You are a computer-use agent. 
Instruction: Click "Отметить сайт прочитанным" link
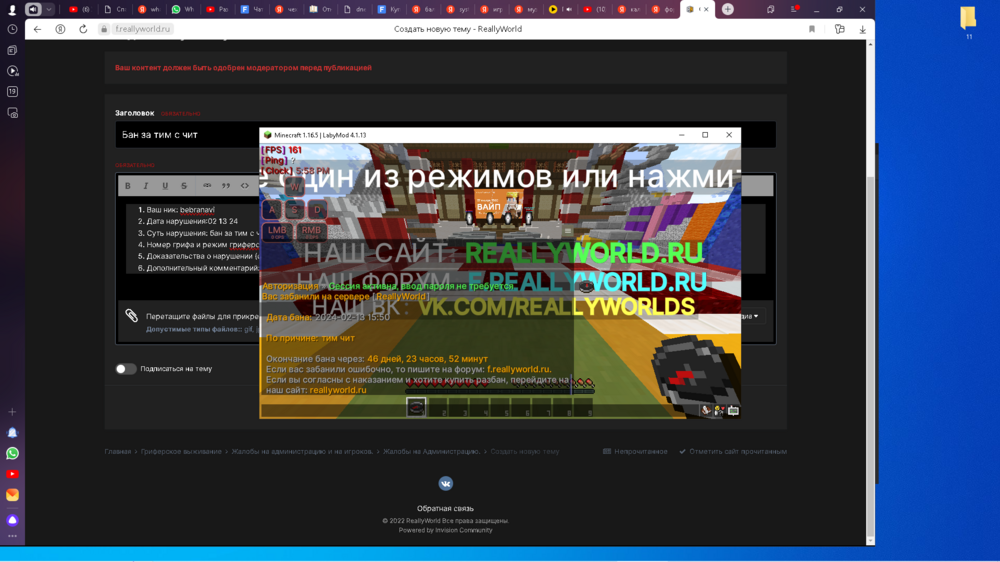click(733, 452)
